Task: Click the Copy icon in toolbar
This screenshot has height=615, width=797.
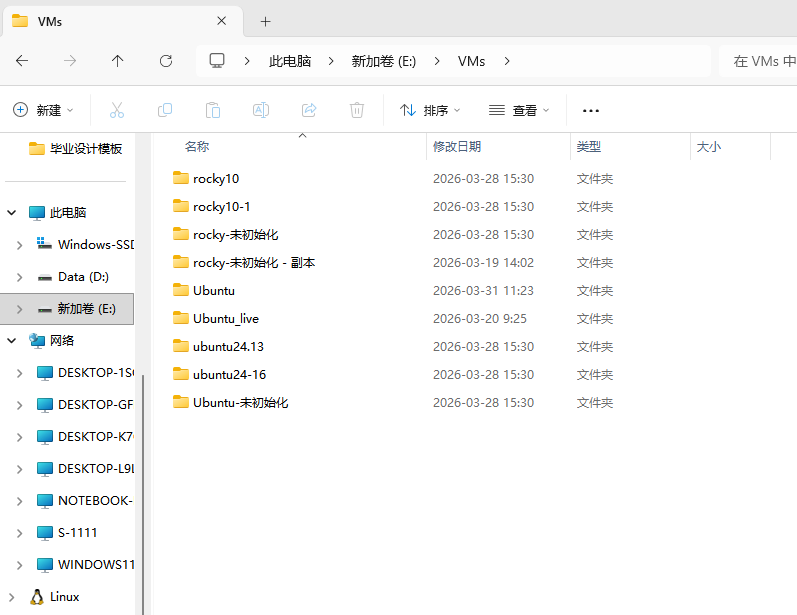Action: pos(165,110)
